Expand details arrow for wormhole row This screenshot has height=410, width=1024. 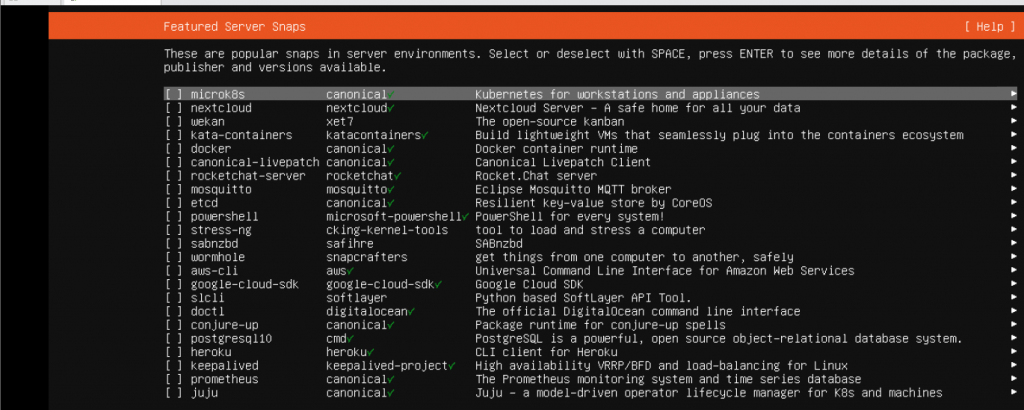click(x=1014, y=257)
